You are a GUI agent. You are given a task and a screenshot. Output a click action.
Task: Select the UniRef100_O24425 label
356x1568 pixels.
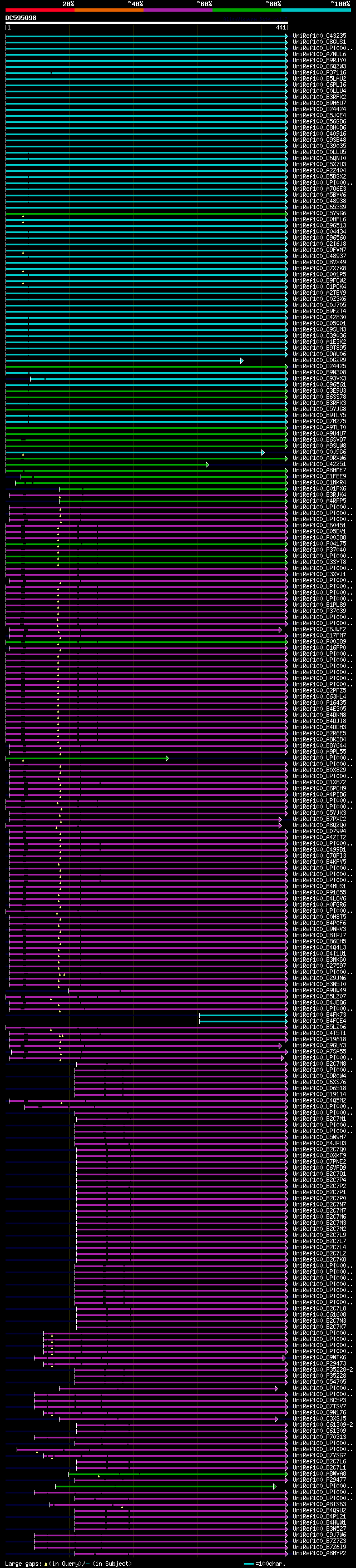click(319, 367)
